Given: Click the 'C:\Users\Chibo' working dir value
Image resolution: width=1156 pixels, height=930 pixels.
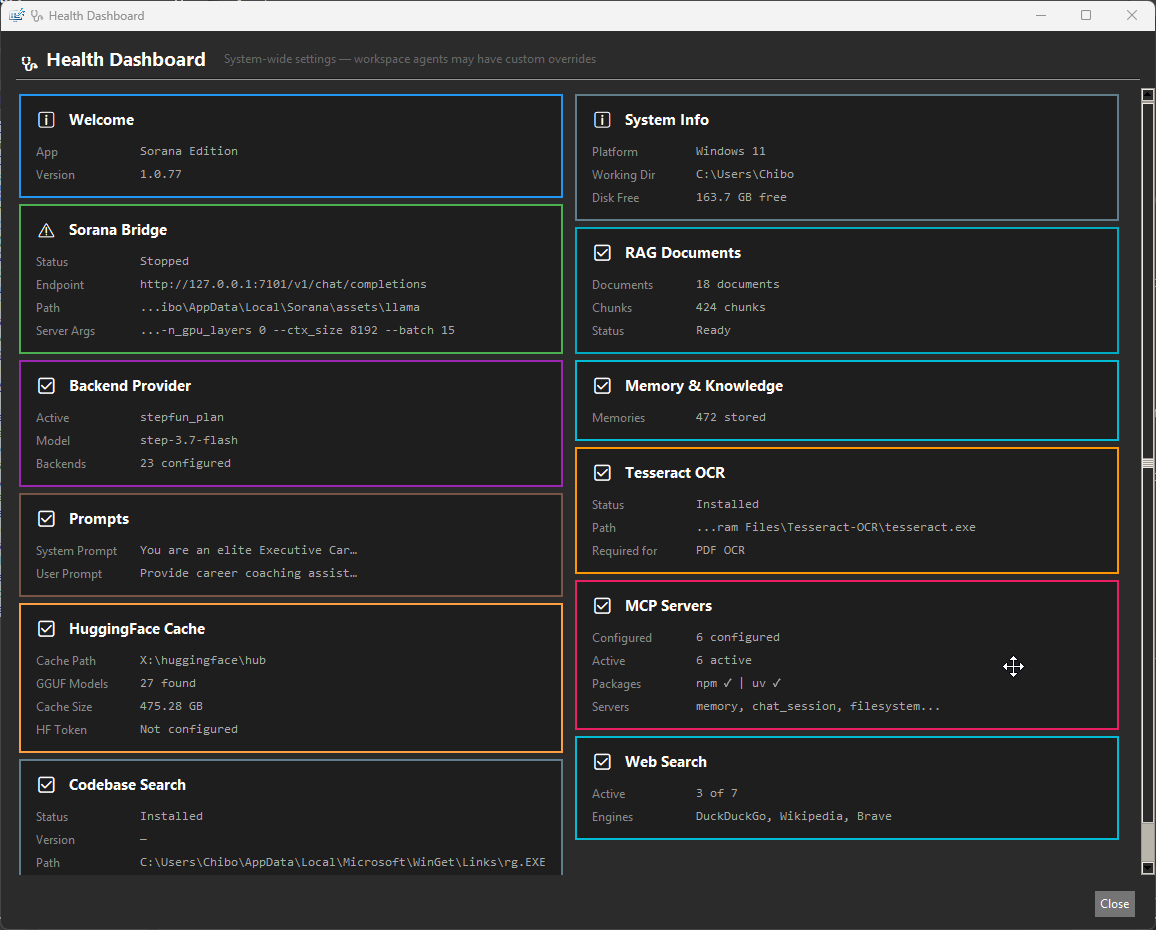Looking at the screenshot, I should pos(745,174).
